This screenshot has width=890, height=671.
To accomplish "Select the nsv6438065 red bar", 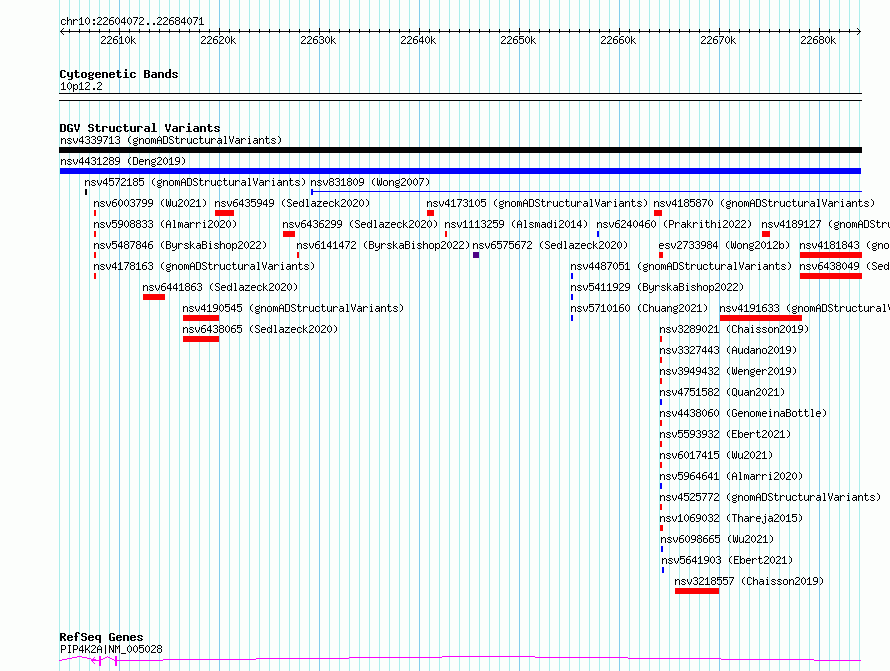I will pos(201,339).
